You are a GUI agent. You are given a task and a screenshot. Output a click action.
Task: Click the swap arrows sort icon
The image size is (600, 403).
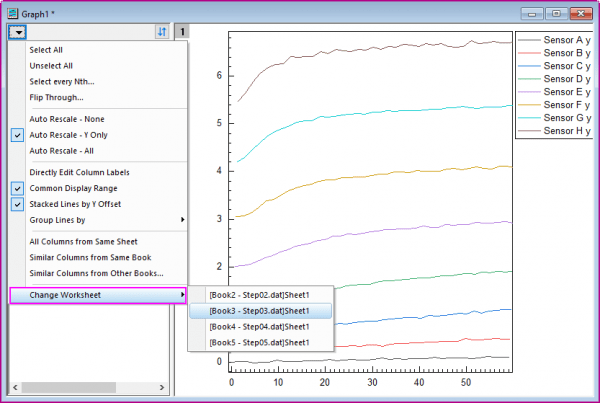pos(162,32)
